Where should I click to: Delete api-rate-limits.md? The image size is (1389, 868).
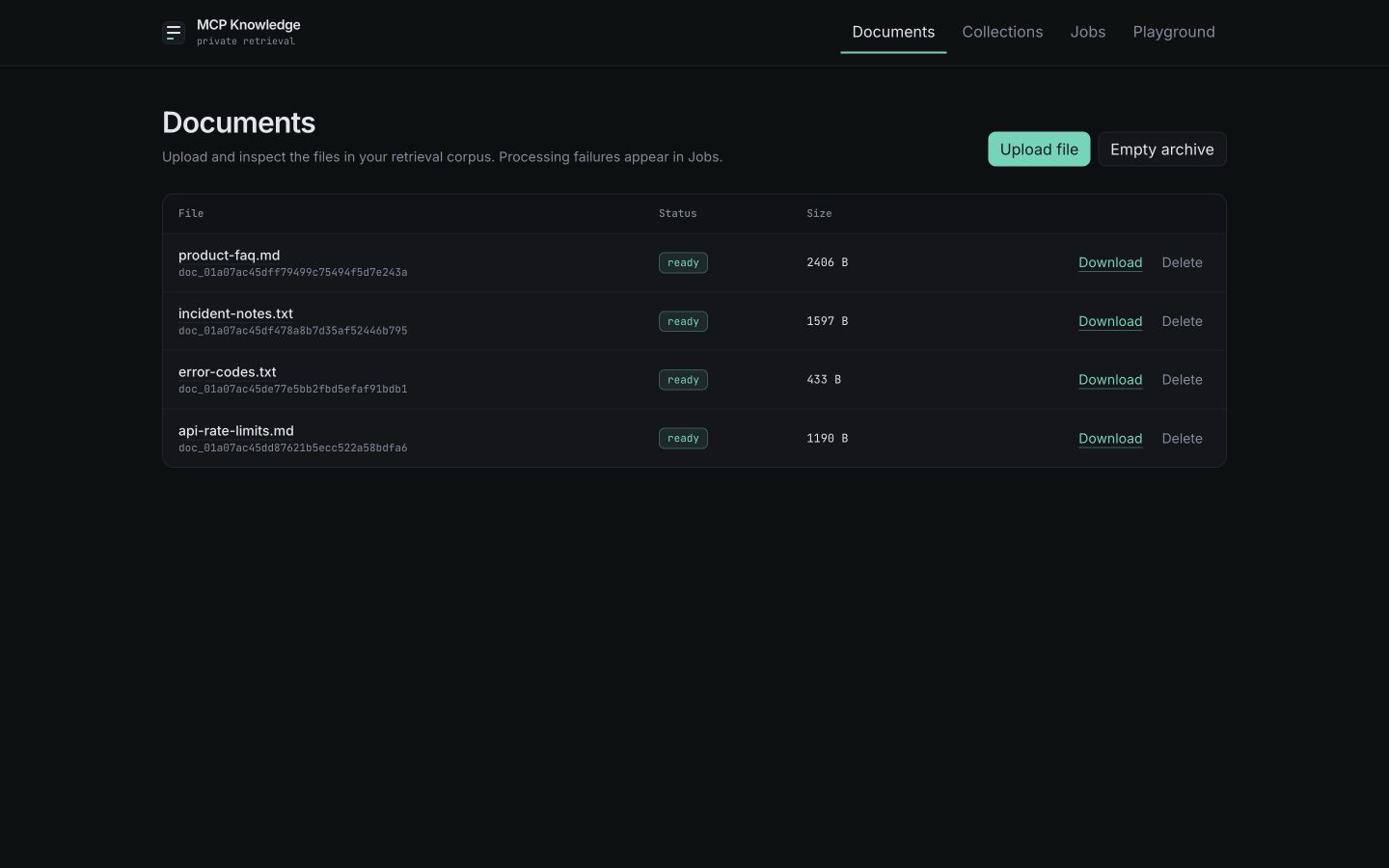[1182, 438]
